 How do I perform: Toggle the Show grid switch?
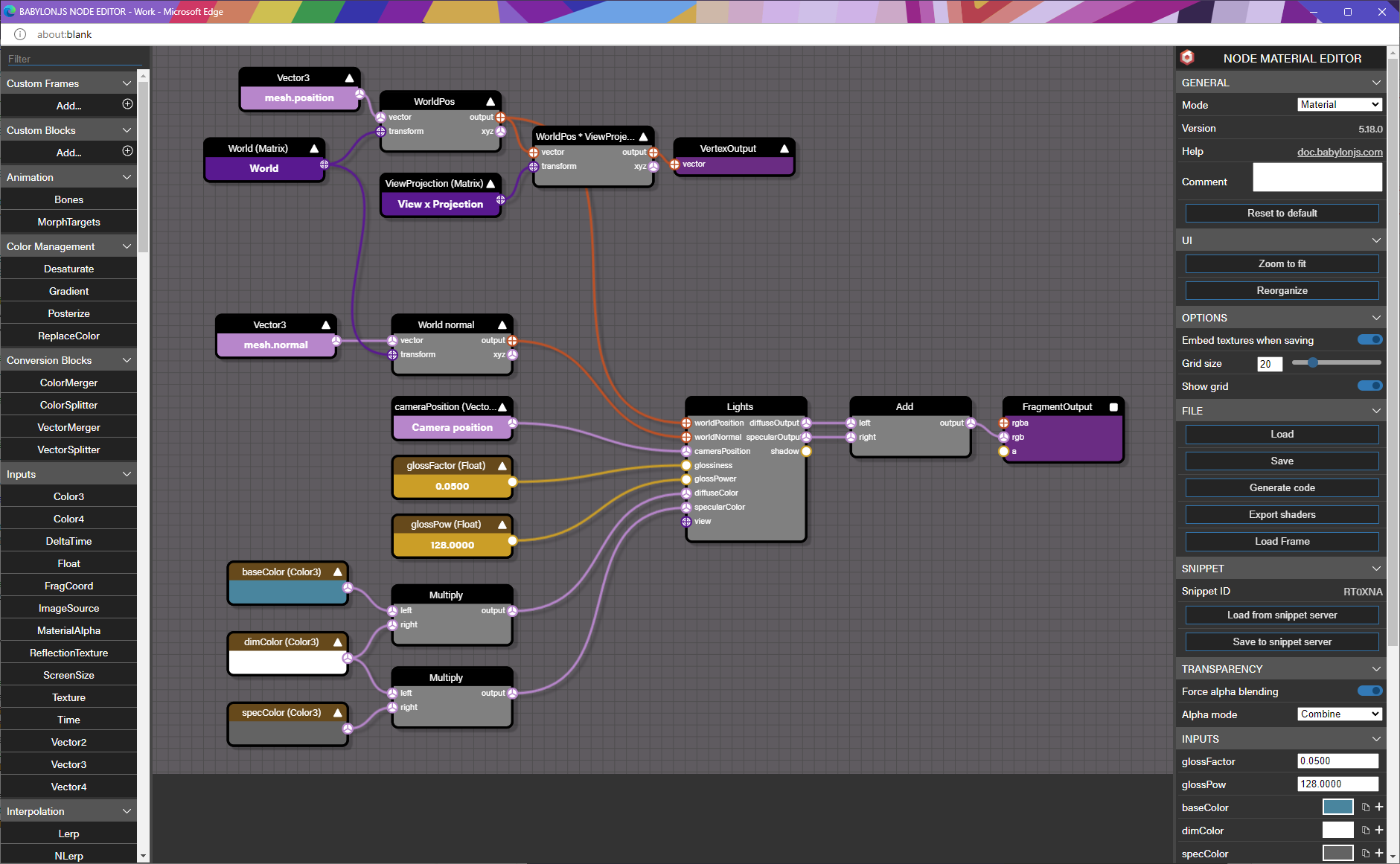pyautogui.click(x=1370, y=385)
